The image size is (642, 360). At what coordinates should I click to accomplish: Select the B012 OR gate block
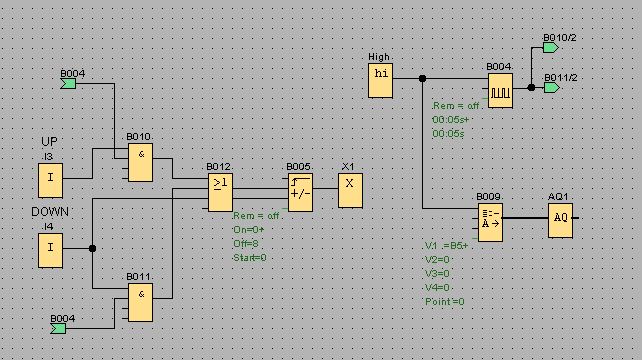tap(220, 192)
